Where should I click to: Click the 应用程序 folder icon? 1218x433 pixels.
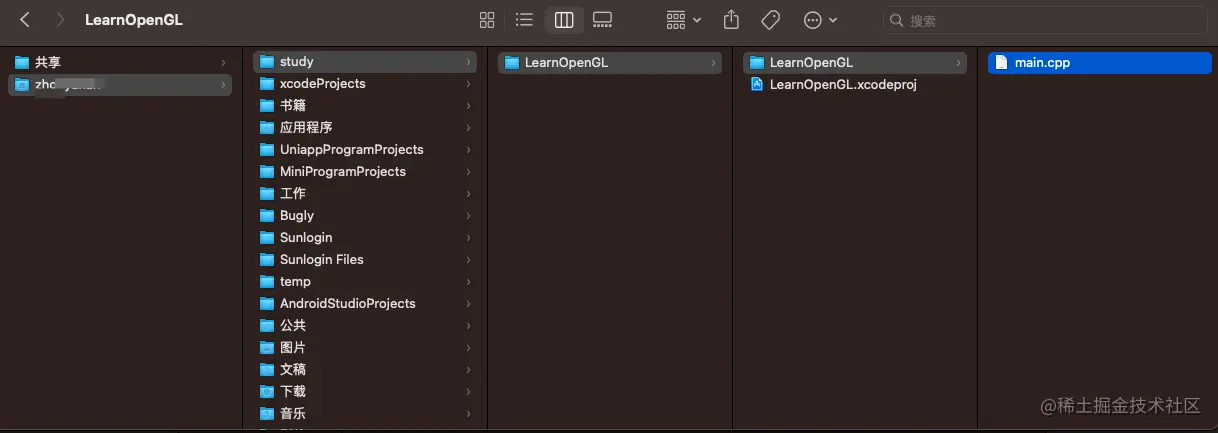point(267,128)
